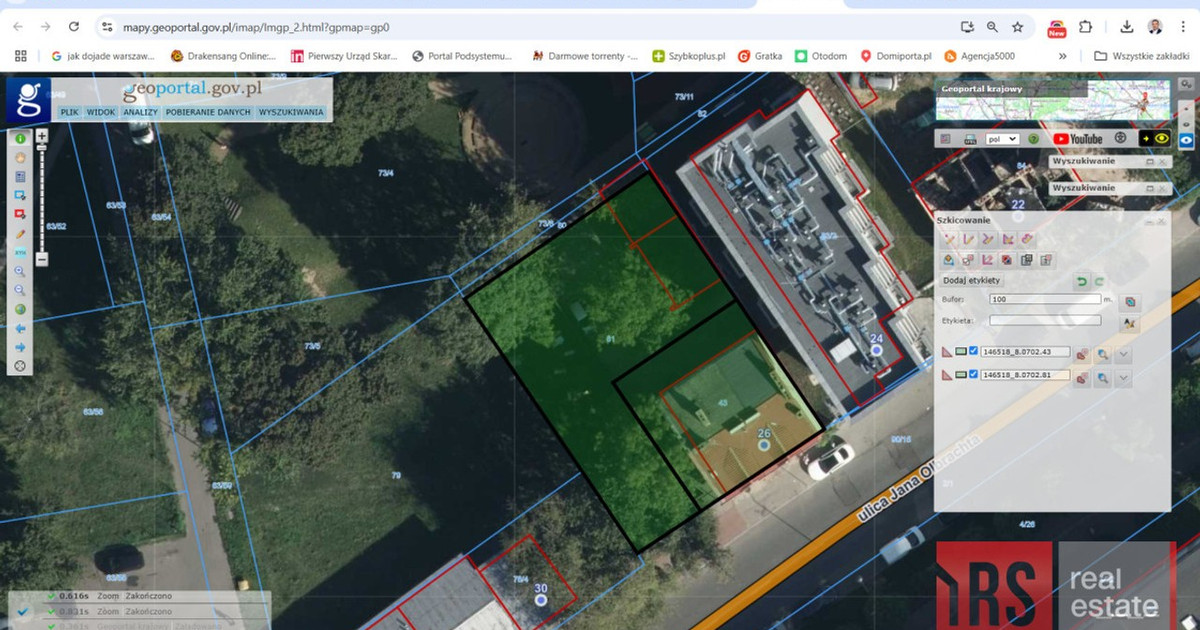
Task: Click the pencil drawing tool in the left toolbar
Action: [20, 233]
